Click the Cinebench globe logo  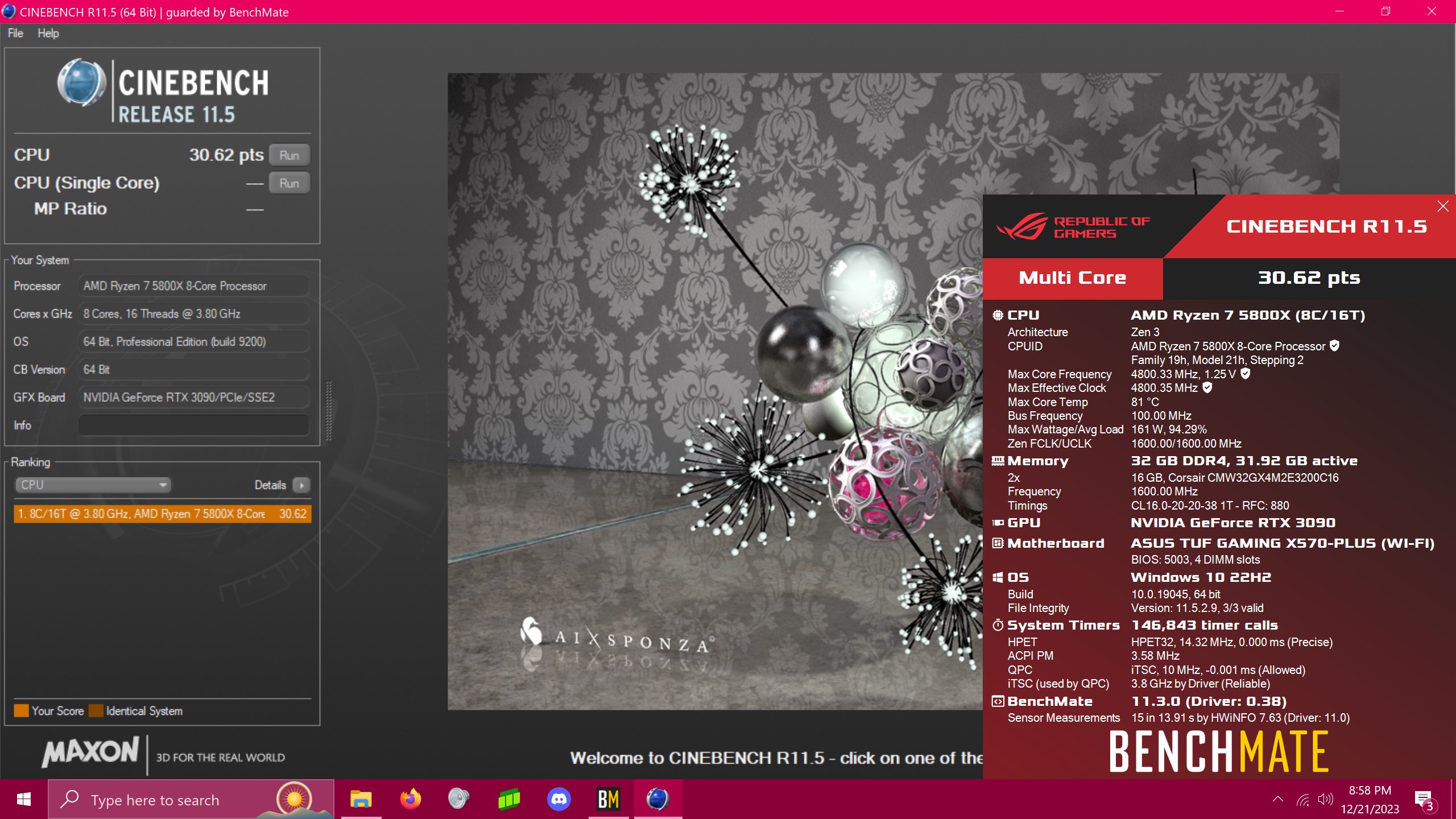[x=81, y=83]
